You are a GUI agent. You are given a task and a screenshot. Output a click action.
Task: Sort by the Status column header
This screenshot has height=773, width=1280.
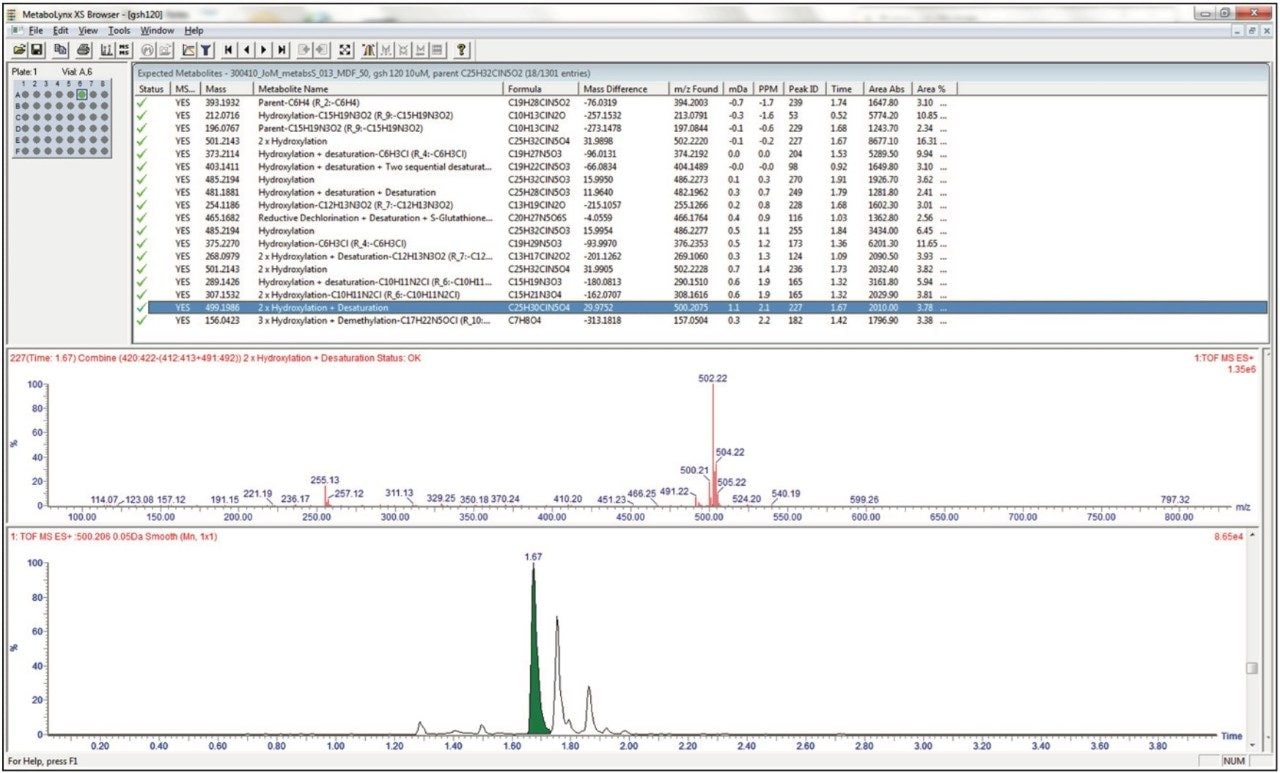point(151,89)
